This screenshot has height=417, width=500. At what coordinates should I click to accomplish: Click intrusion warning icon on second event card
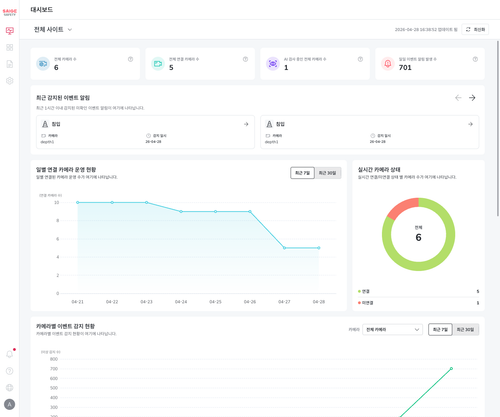269,124
